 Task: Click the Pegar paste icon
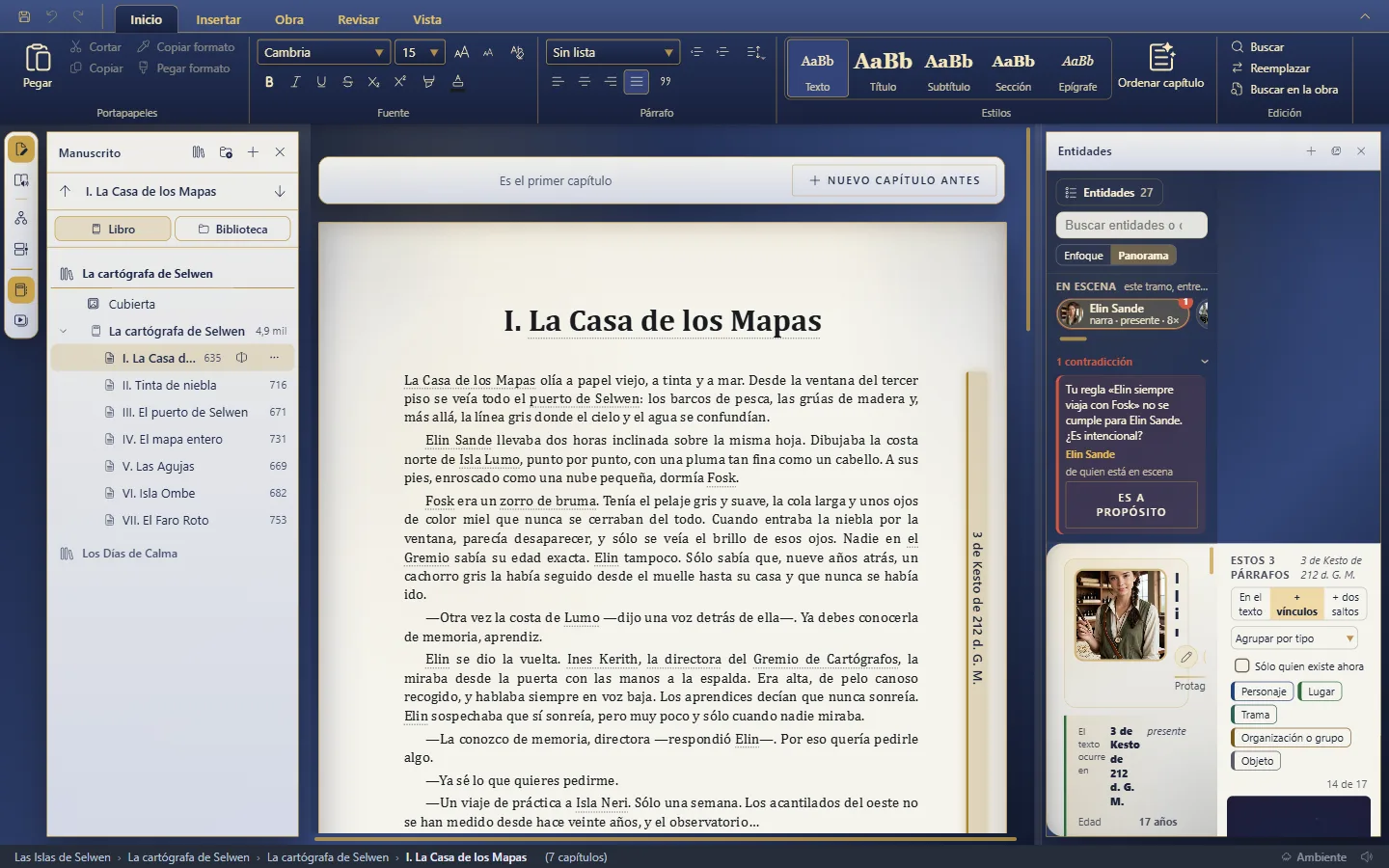point(38,58)
